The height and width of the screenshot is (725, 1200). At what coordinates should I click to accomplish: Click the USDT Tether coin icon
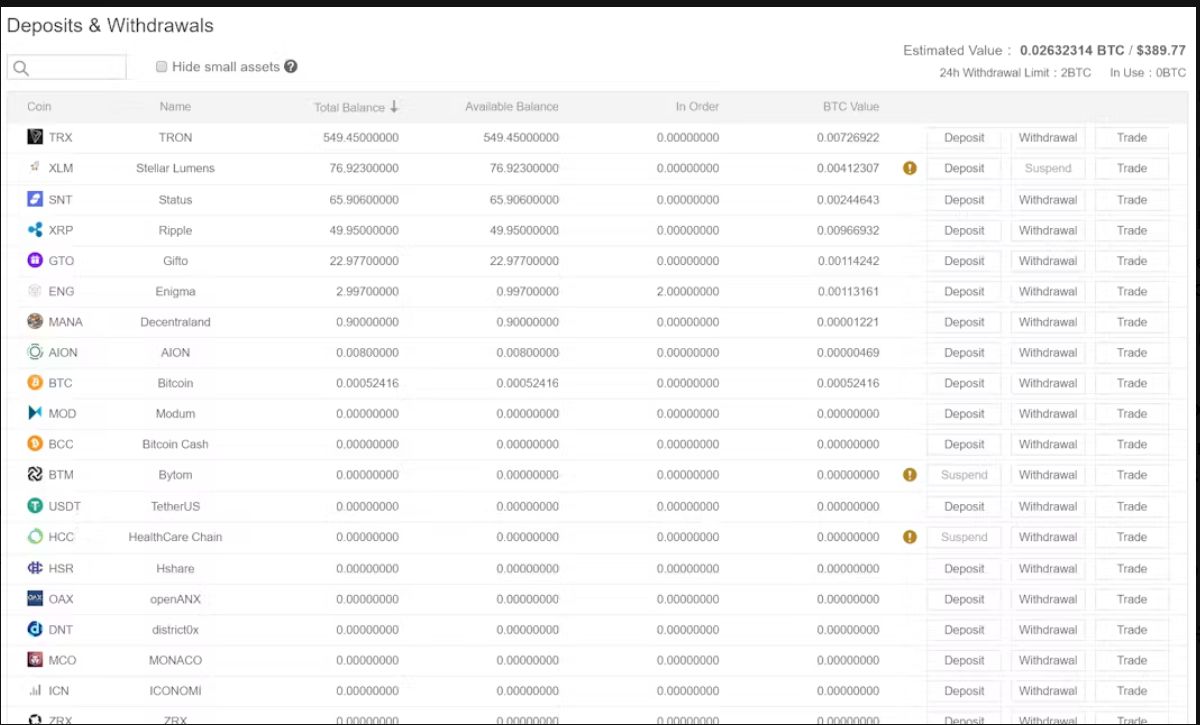35,506
